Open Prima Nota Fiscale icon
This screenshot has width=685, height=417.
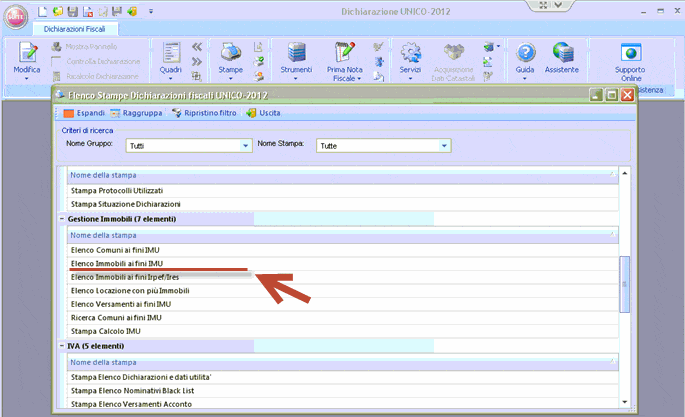[x=345, y=53]
